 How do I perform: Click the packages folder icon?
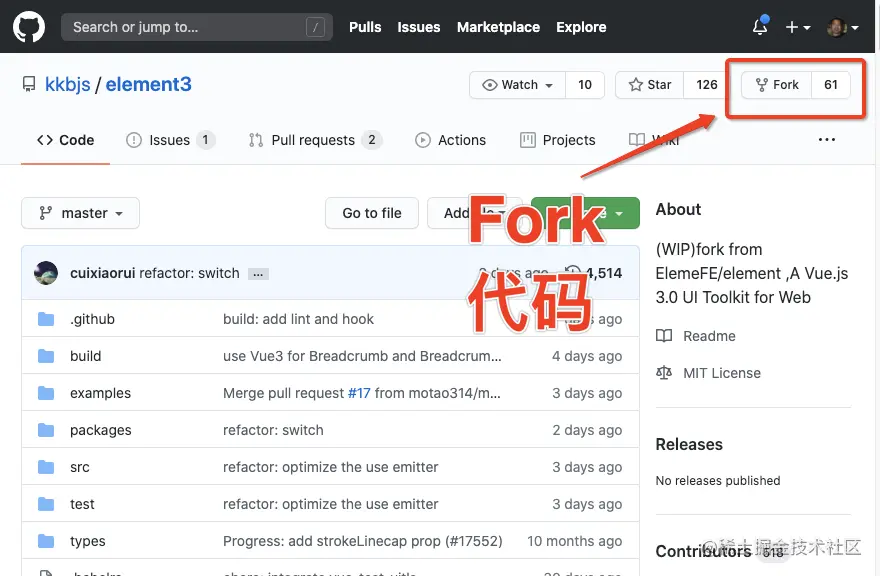(46, 430)
